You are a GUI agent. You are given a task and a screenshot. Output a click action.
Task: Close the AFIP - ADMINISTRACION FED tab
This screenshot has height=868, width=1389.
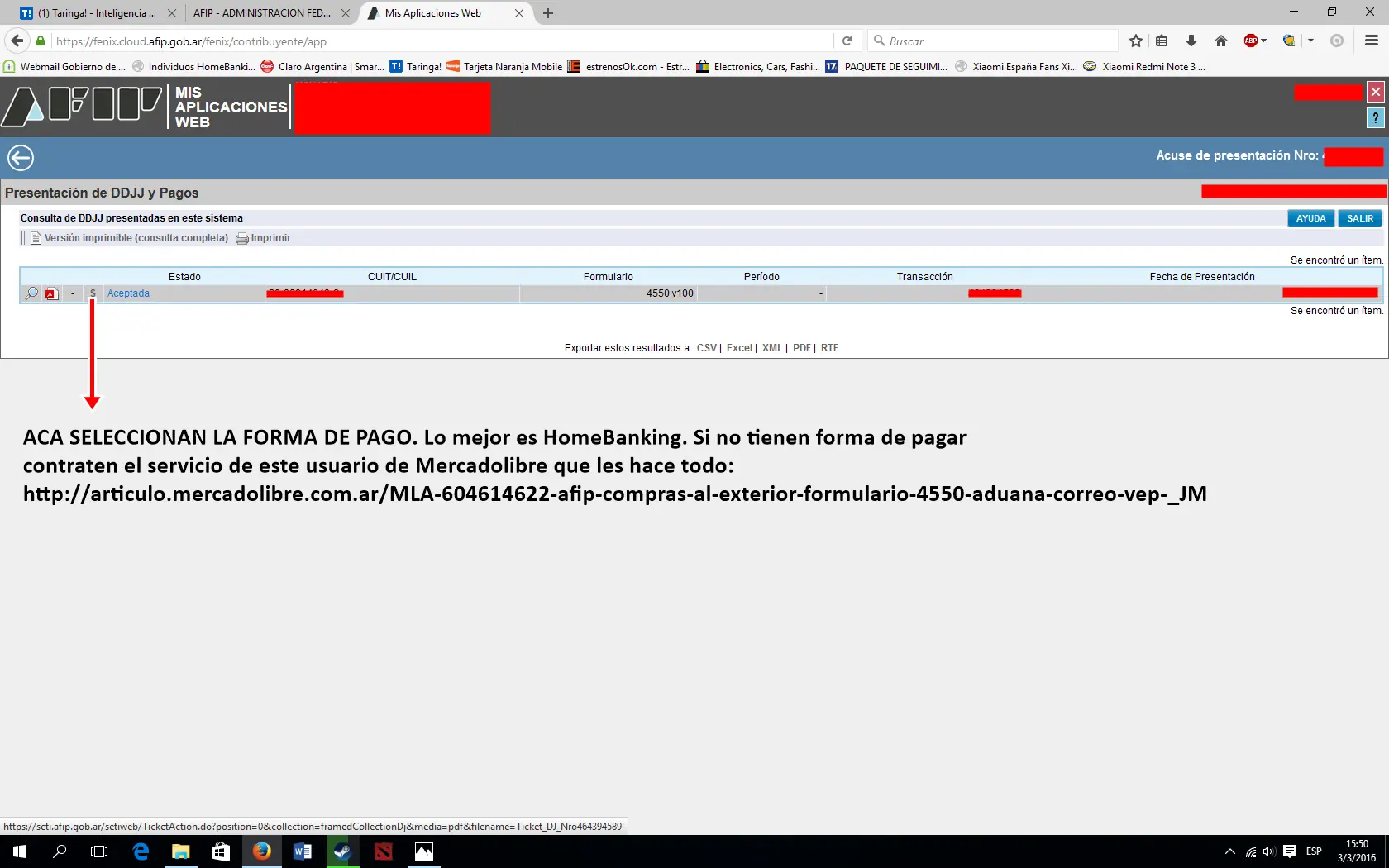click(346, 13)
